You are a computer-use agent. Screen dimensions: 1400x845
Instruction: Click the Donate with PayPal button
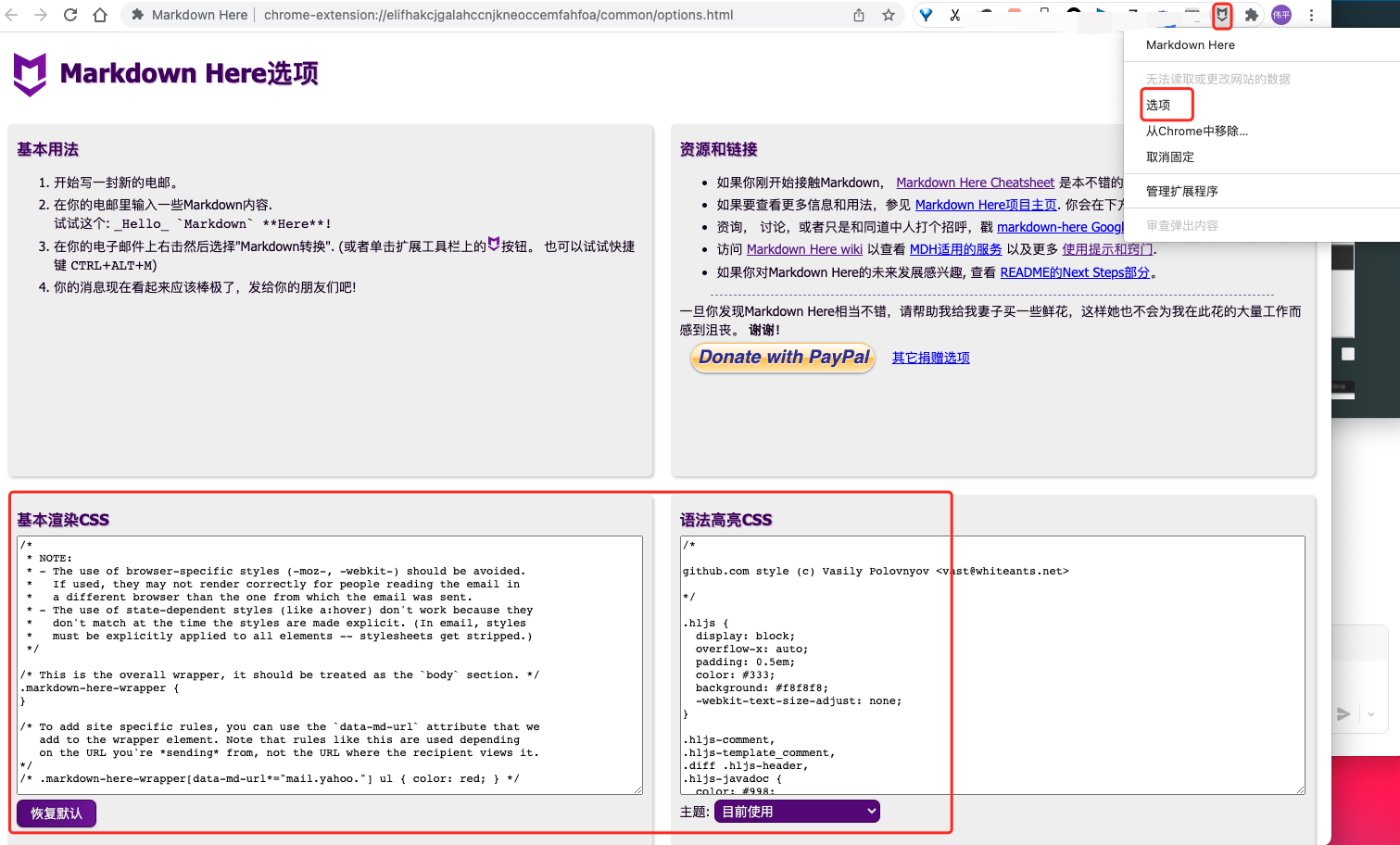click(781, 357)
